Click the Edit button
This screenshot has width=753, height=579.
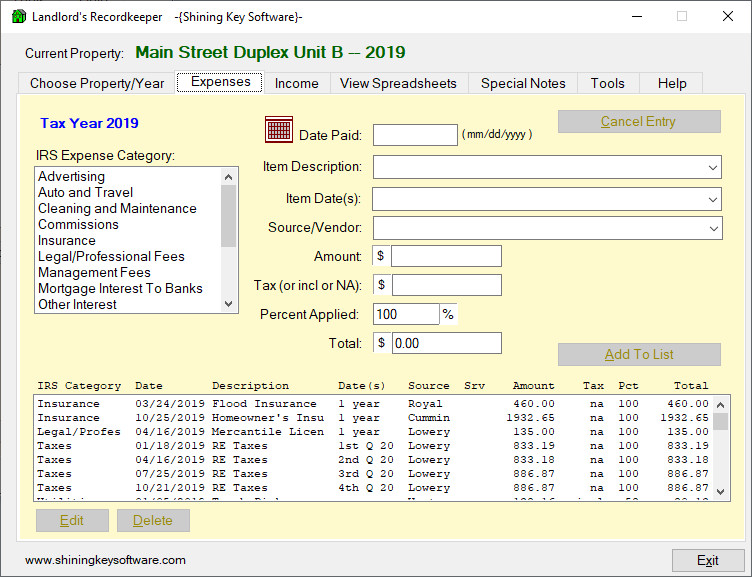click(x=72, y=520)
